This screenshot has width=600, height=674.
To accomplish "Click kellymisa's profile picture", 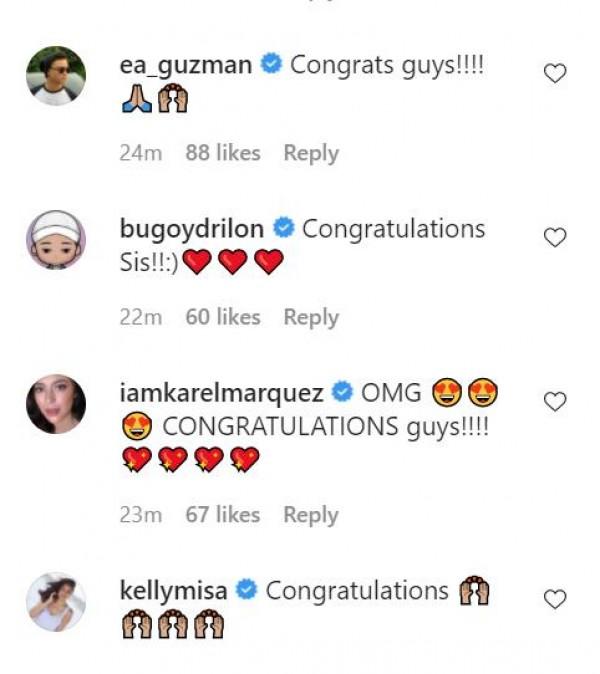I will tap(55, 602).
